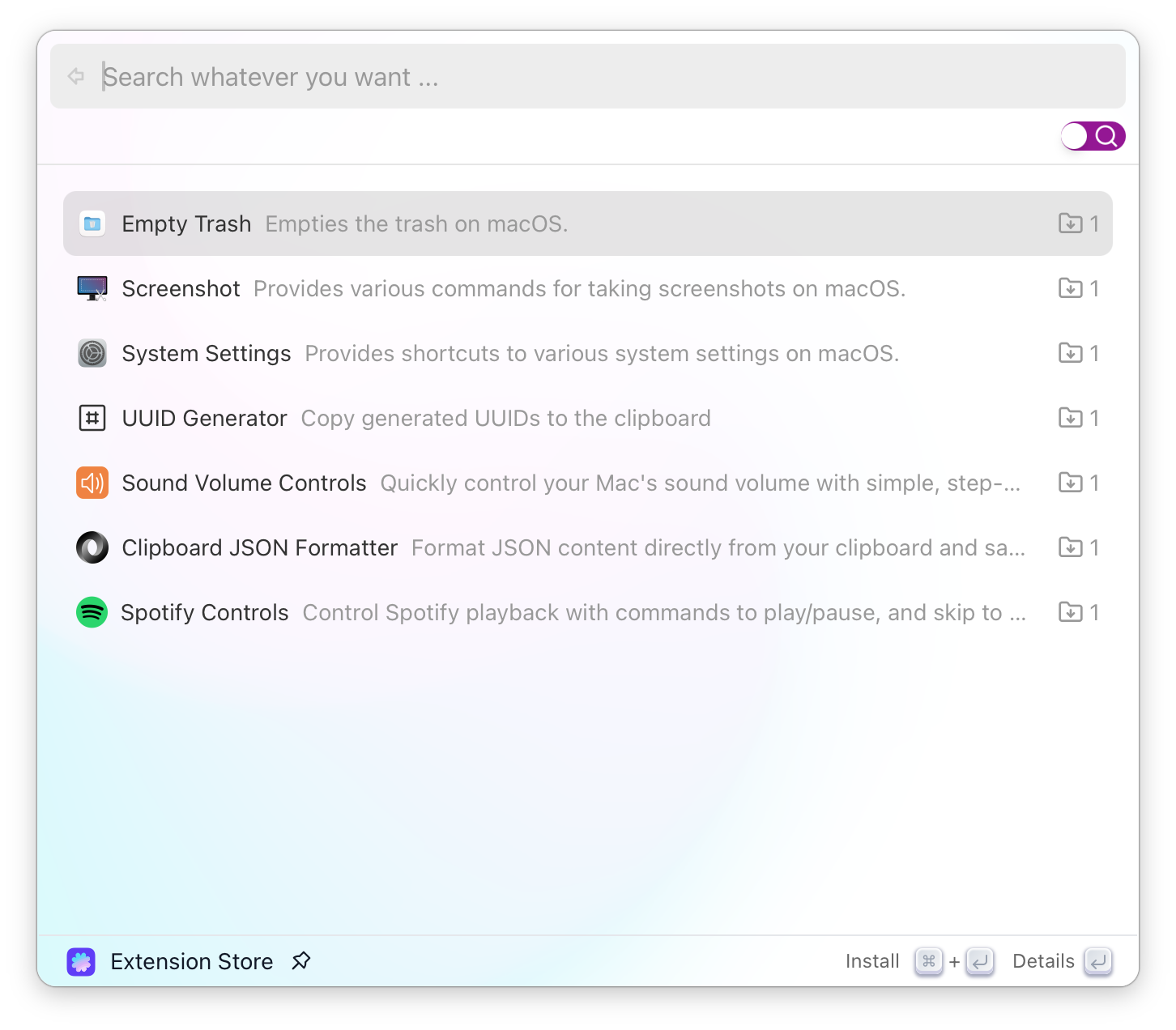Click the back arrow in search bar
This screenshot has height=1030, width=1176.
[x=76, y=76]
